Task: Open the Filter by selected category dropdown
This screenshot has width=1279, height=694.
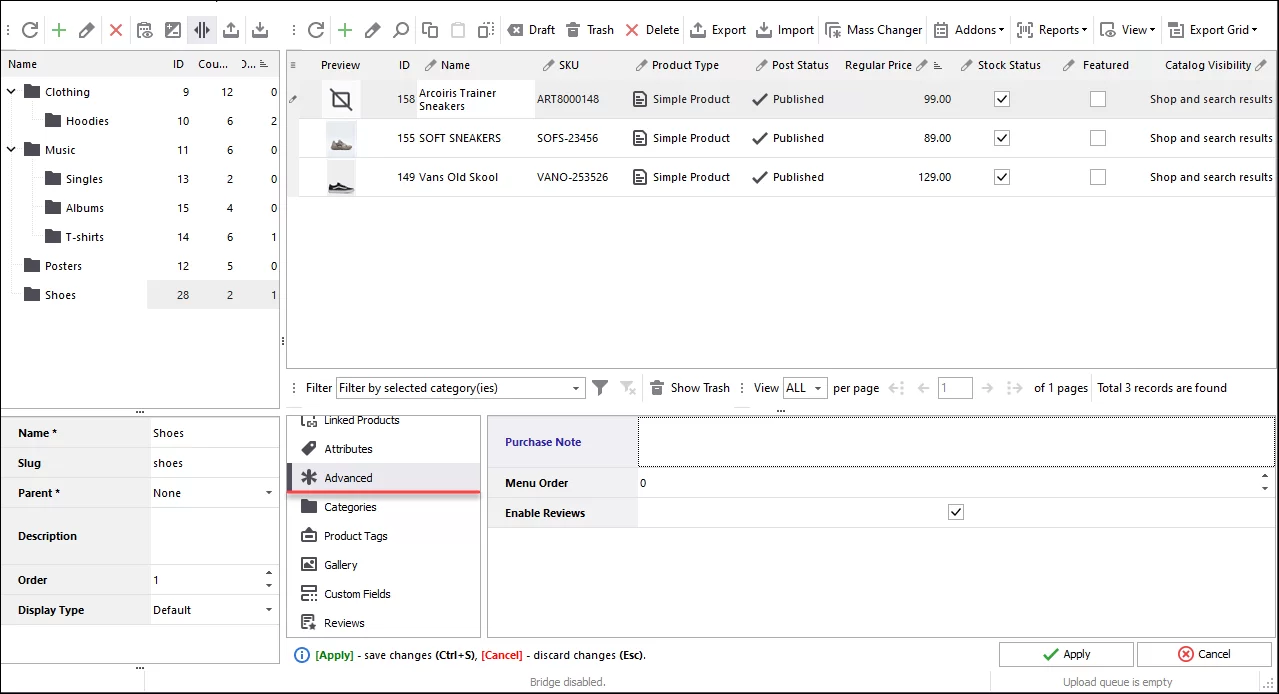Action: [574, 387]
